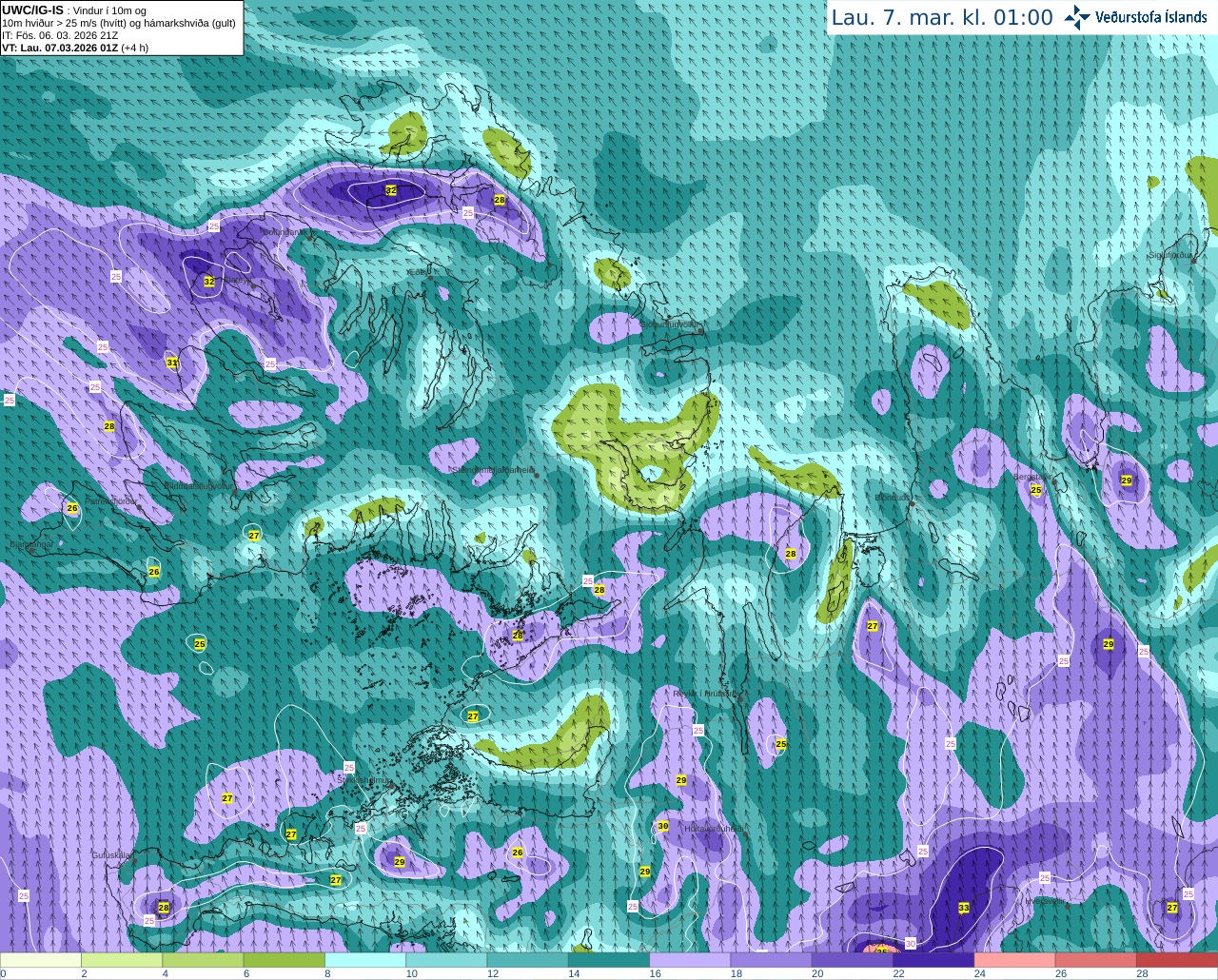Click the VT: Lau. 07.03.2026 01Z line
1218x980 pixels.
pos(60,48)
